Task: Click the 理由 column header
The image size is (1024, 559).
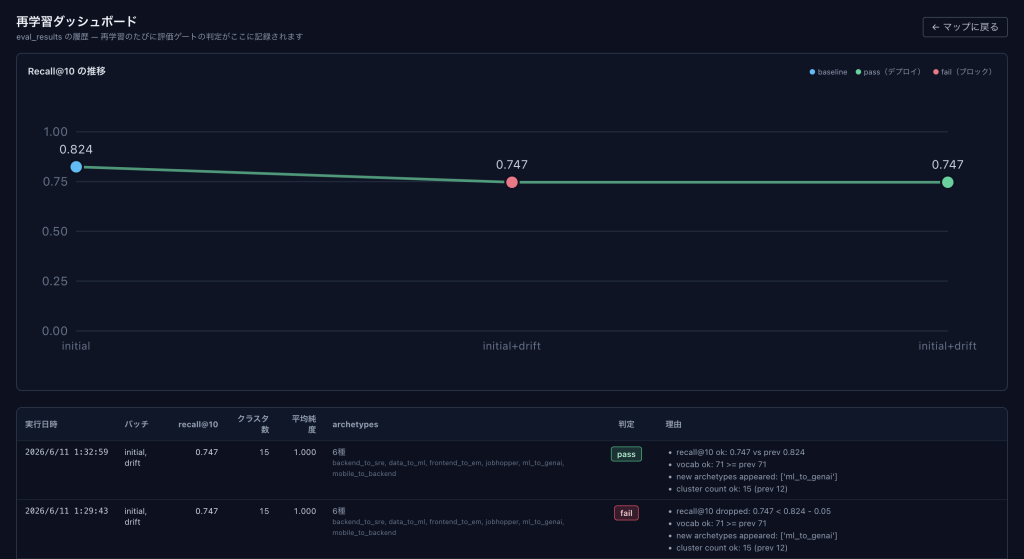Action: (x=673, y=424)
